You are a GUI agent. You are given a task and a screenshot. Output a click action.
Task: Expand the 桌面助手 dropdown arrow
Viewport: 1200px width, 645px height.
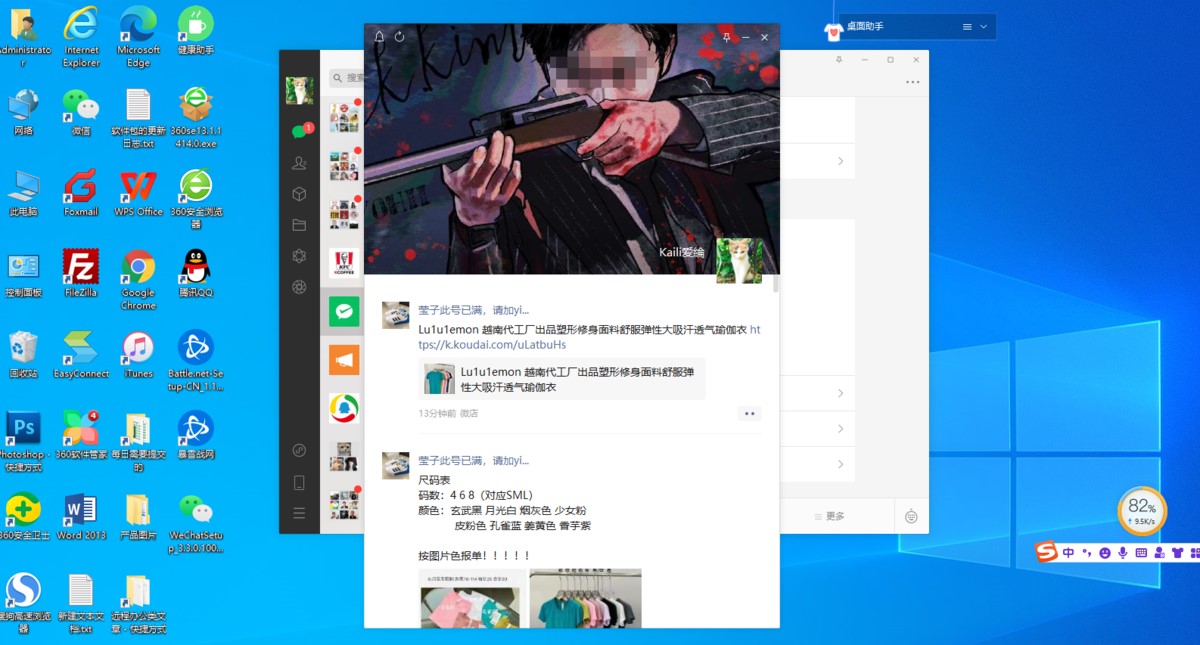(982, 26)
